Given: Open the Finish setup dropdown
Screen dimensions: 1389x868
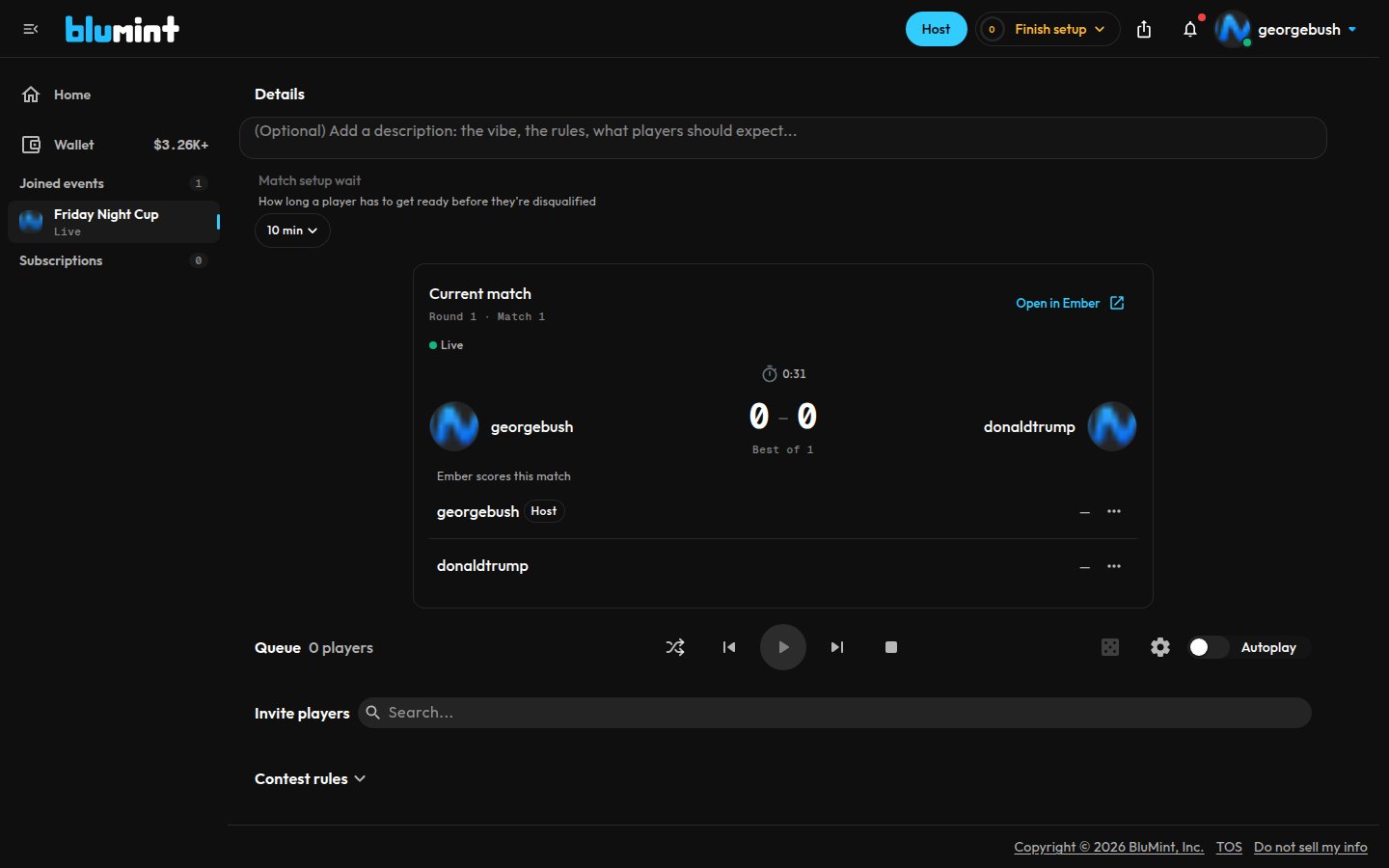Looking at the screenshot, I should tap(1048, 29).
